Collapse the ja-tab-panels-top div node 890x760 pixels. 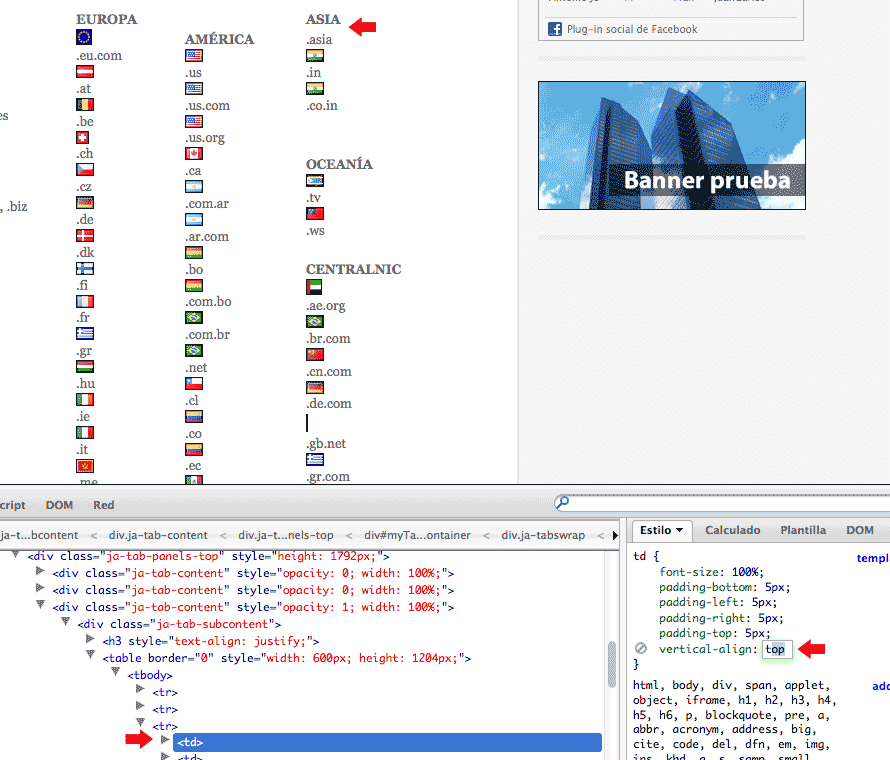[16, 555]
